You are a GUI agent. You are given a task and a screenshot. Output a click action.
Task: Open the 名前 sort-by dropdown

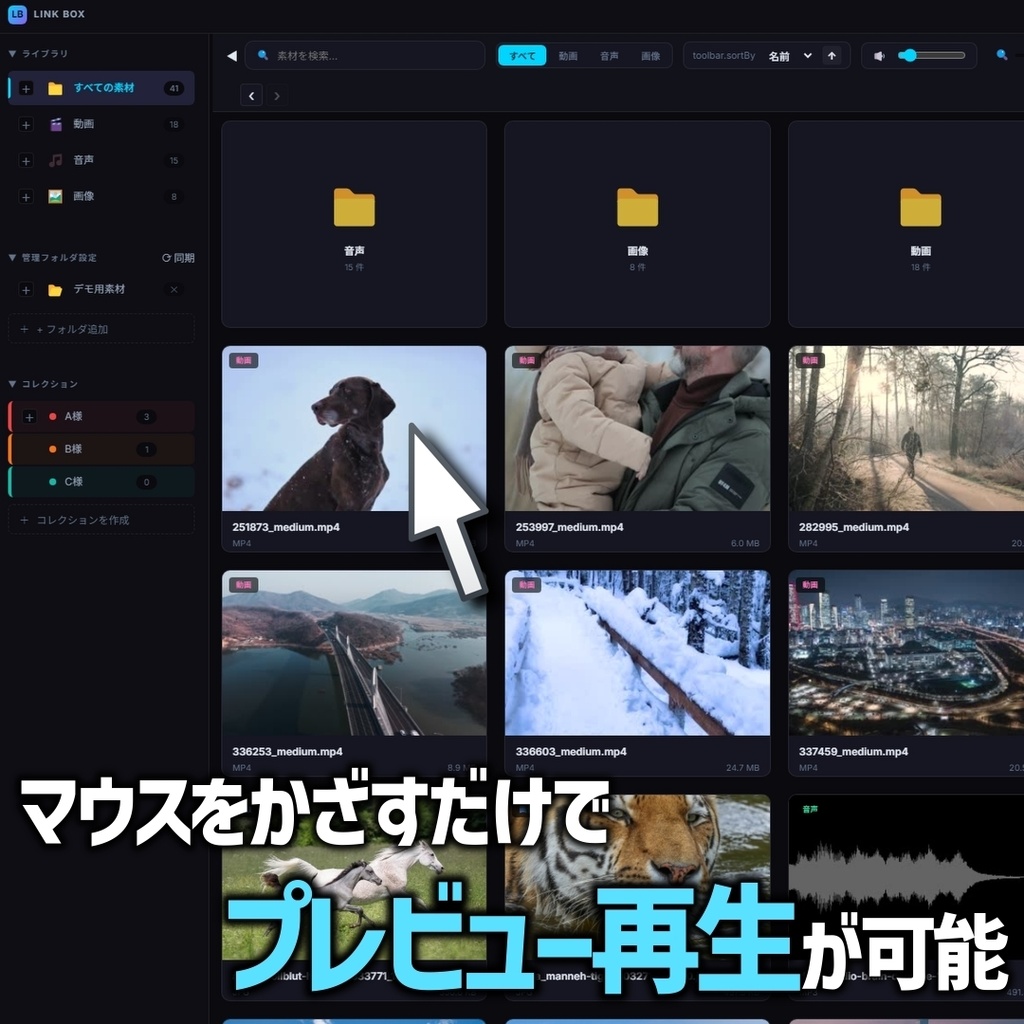790,56
